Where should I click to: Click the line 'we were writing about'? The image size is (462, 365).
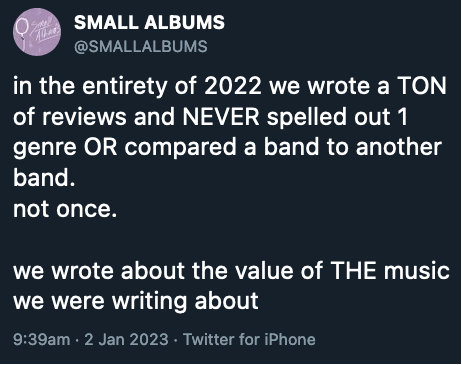(136, 301)
